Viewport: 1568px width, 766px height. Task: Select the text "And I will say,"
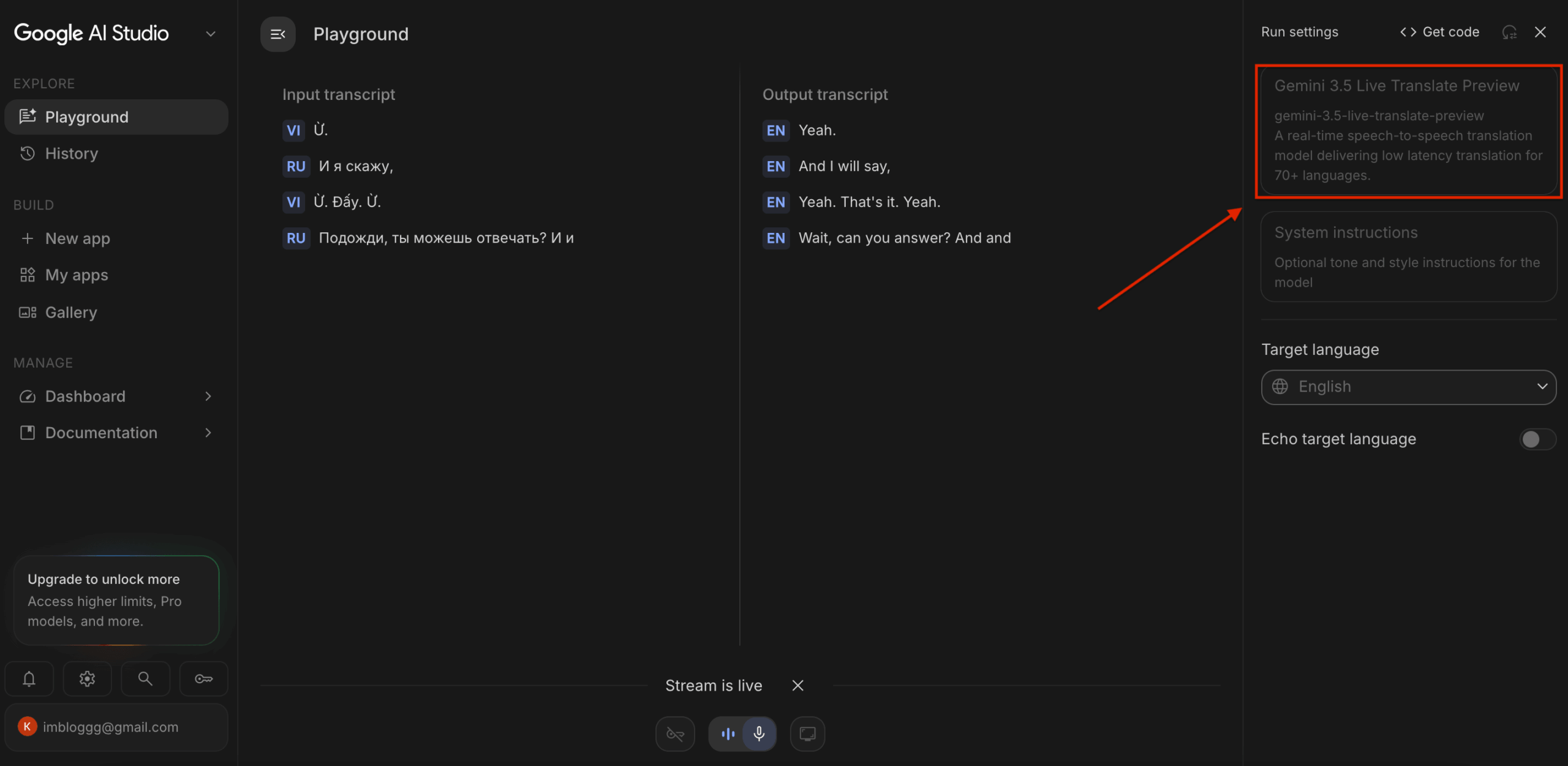(844, 167)
